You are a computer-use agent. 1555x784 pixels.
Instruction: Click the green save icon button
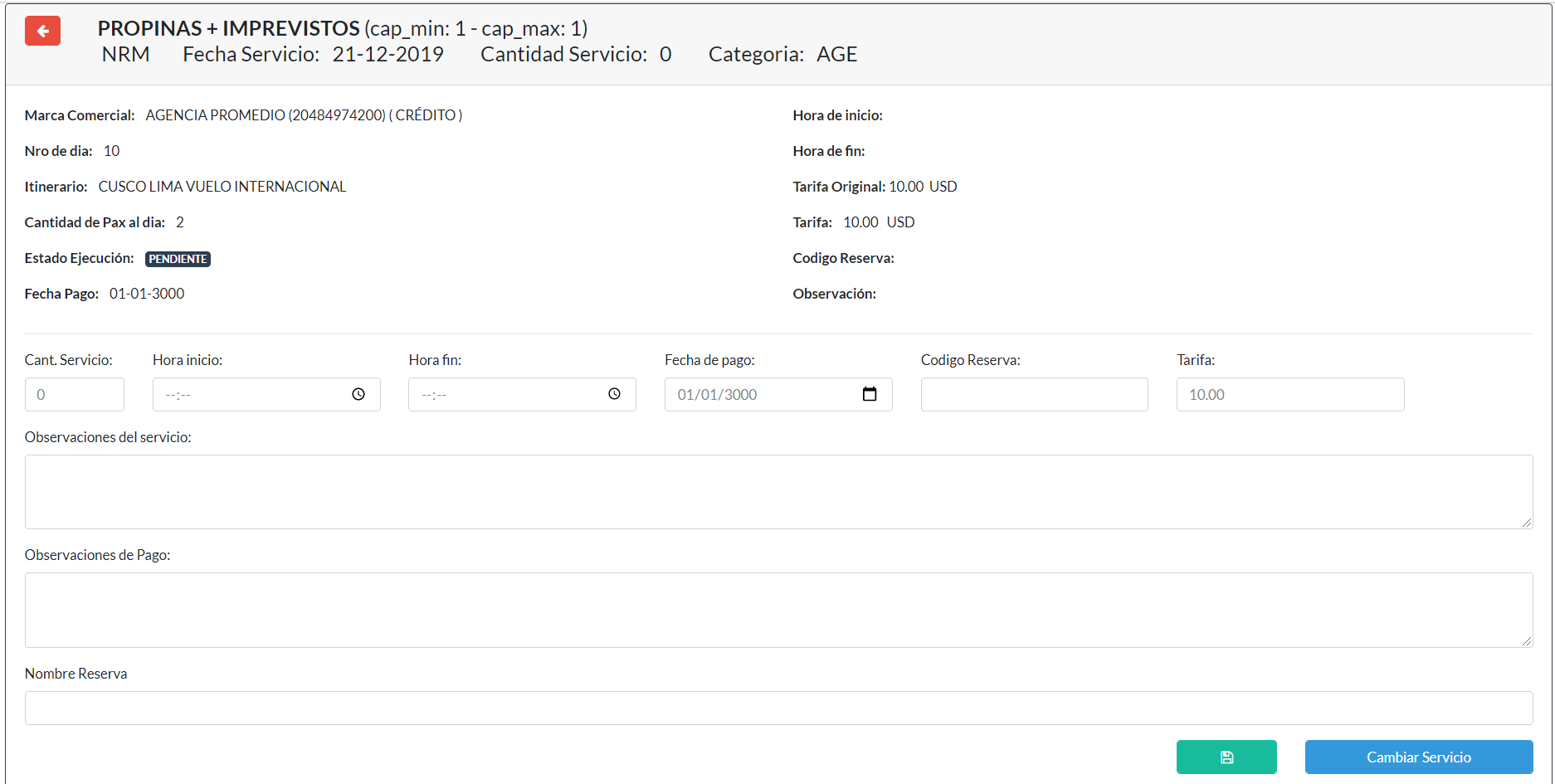(x=1226, y=757)
